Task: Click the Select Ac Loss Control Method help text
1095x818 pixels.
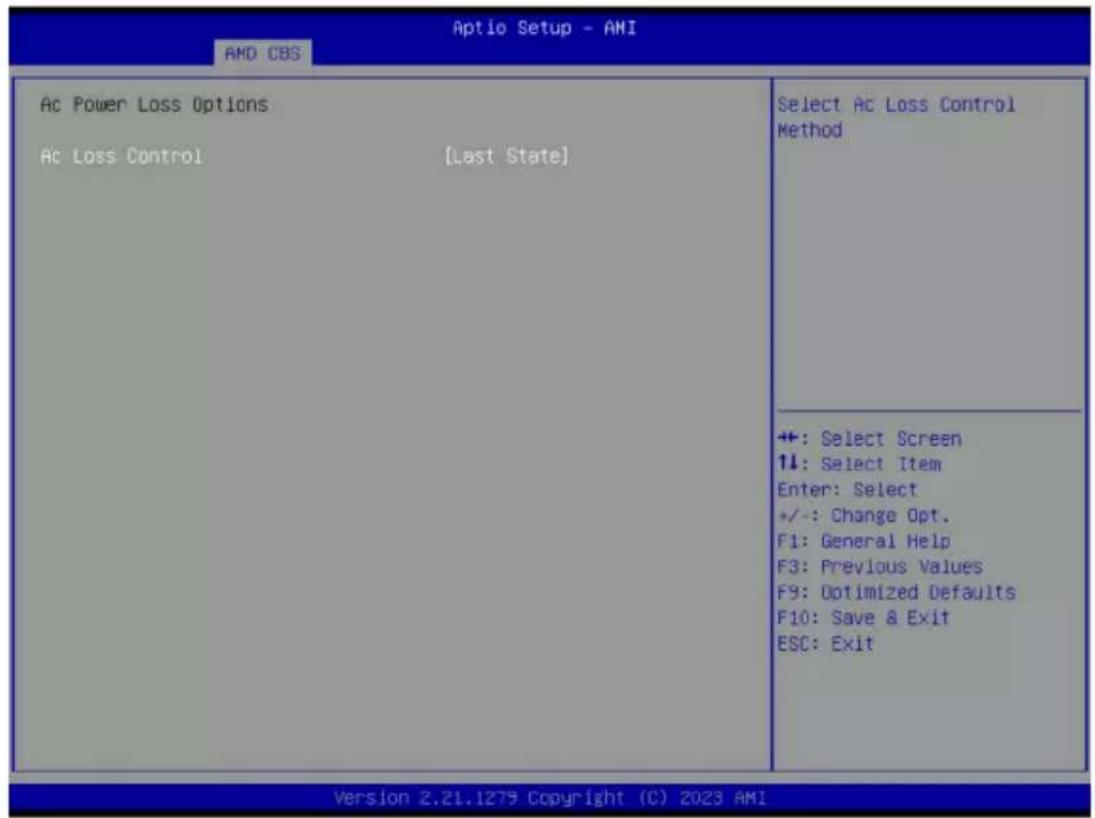Action: 896,117
